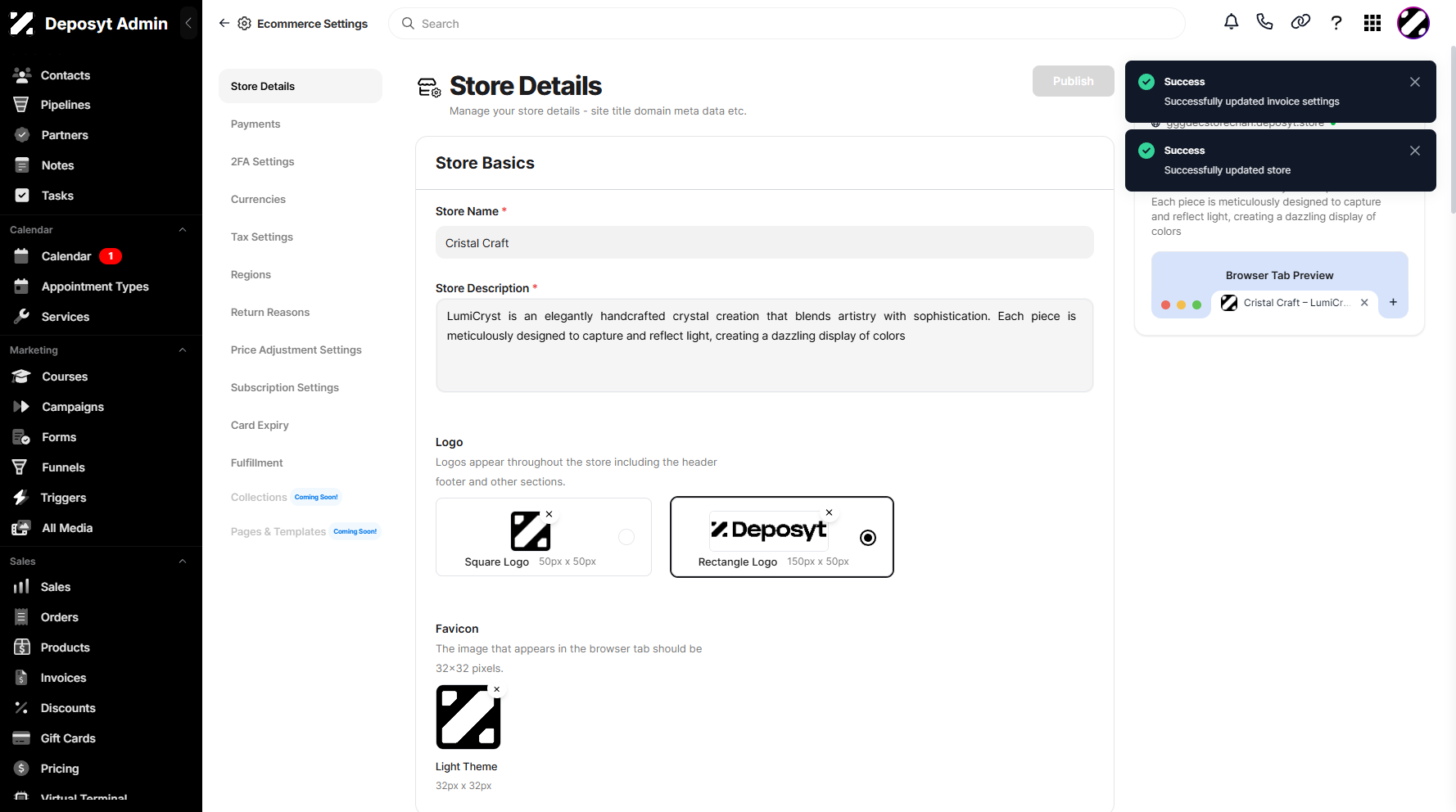Remove the square logo image
1456x812 pixels.
549,514
